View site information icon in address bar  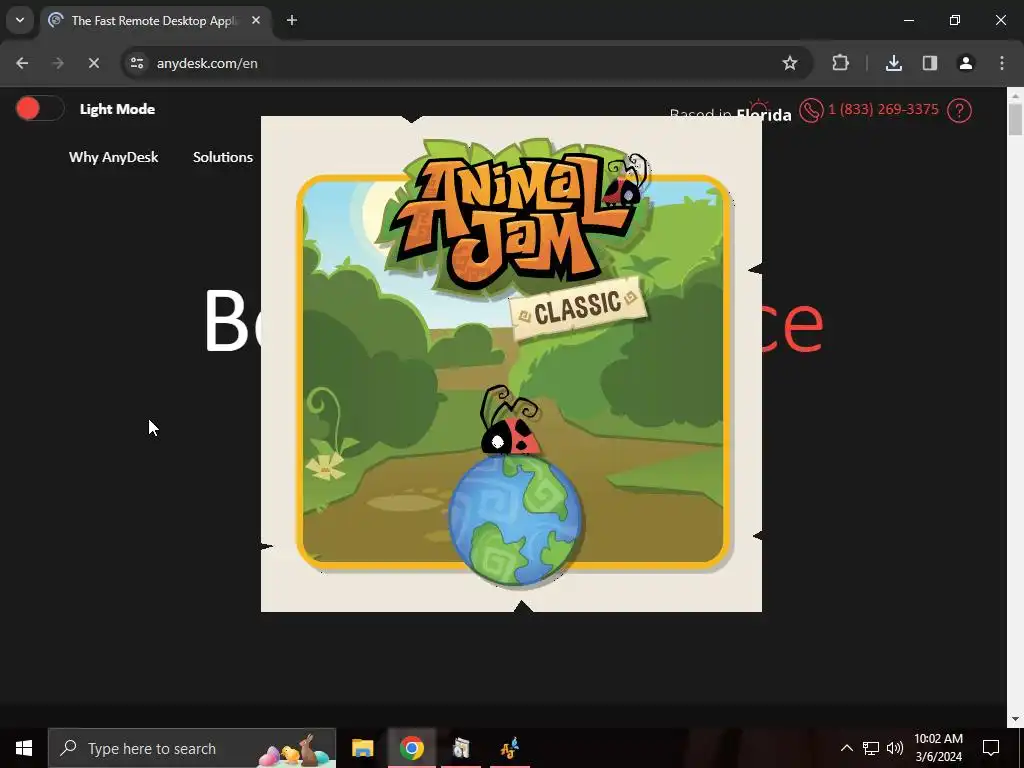tap(137, 63)
